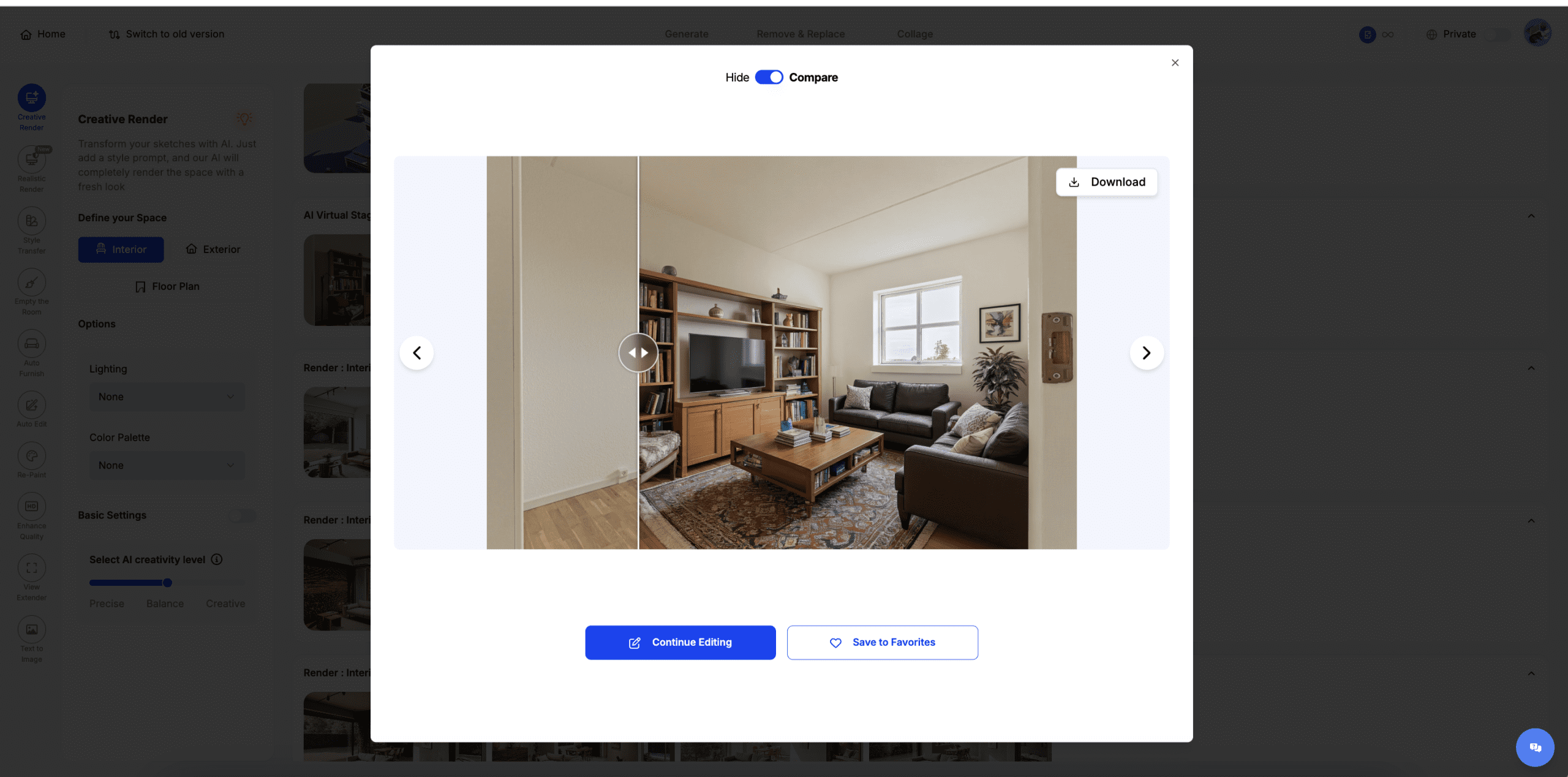Click Save to Favorites button
Screen dimensions: 1568x777
click(882, 642)
